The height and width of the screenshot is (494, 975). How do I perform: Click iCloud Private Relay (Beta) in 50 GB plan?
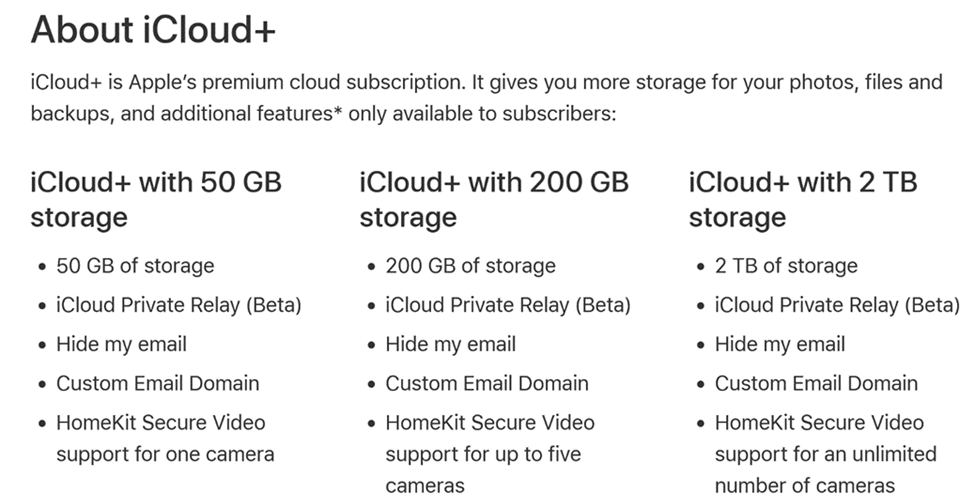(x=178, y=305)
